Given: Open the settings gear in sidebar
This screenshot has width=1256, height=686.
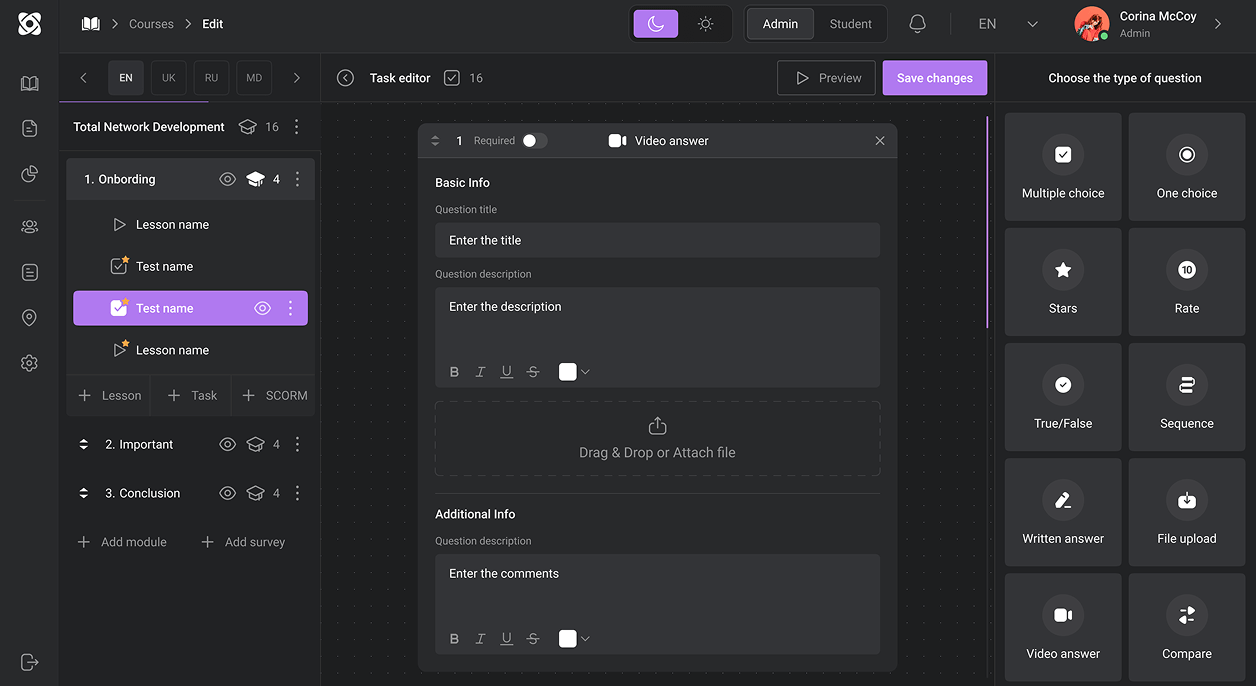Looking at the screenshot, I should (x=29, y=363).
